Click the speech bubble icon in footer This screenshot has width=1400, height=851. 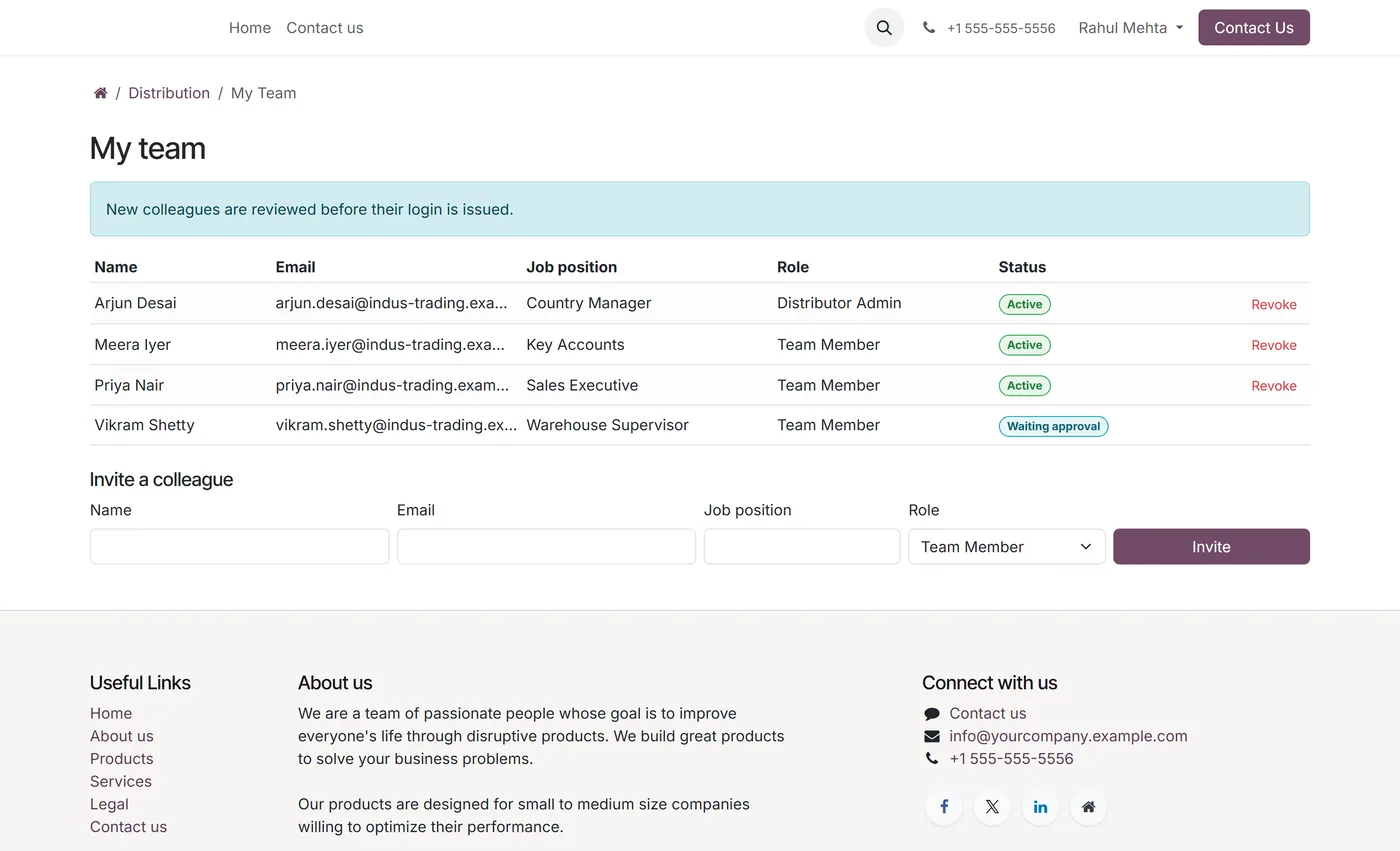[932, 714]
